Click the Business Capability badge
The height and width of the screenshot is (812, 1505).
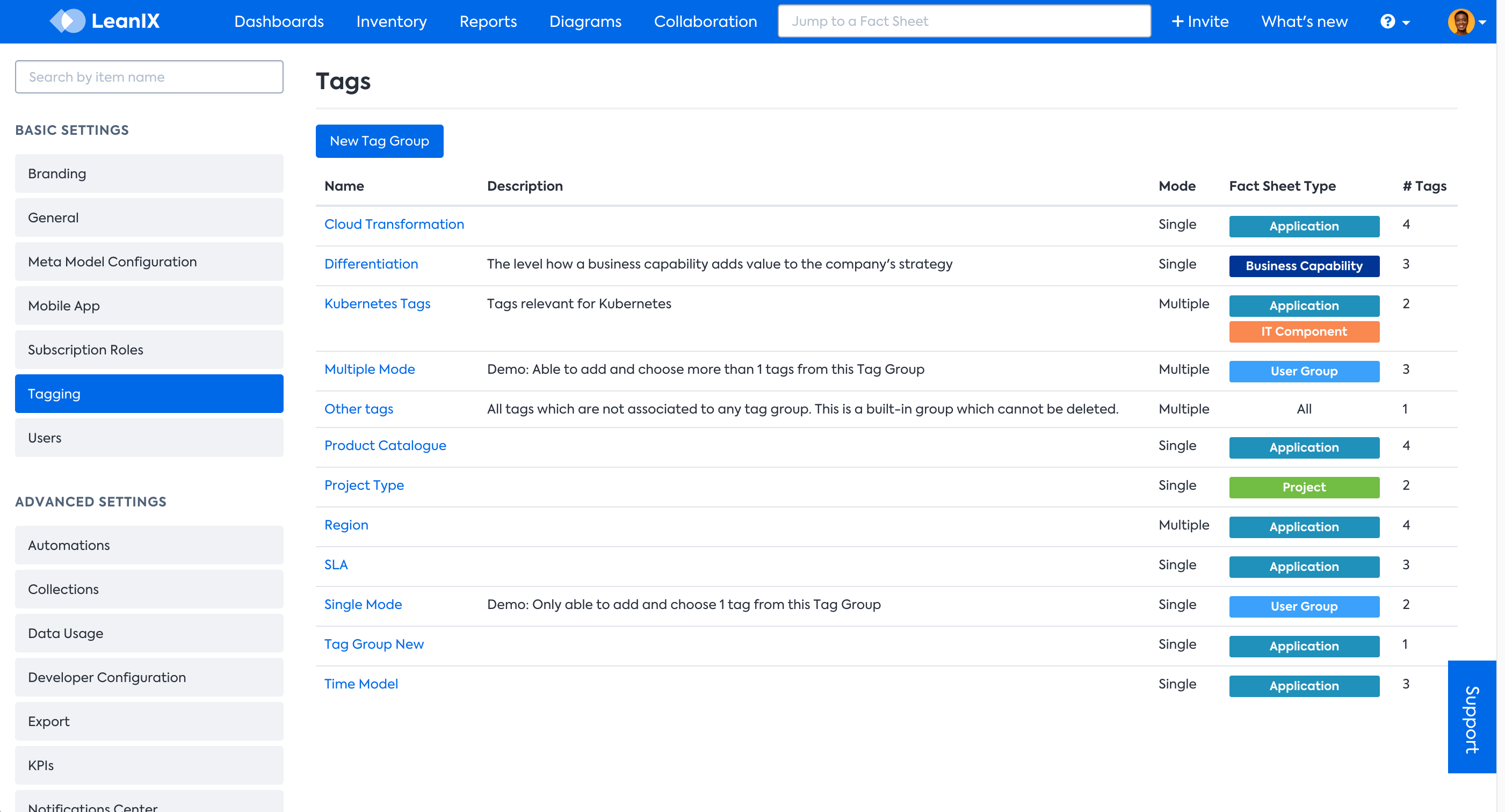tap(1304, 266)
